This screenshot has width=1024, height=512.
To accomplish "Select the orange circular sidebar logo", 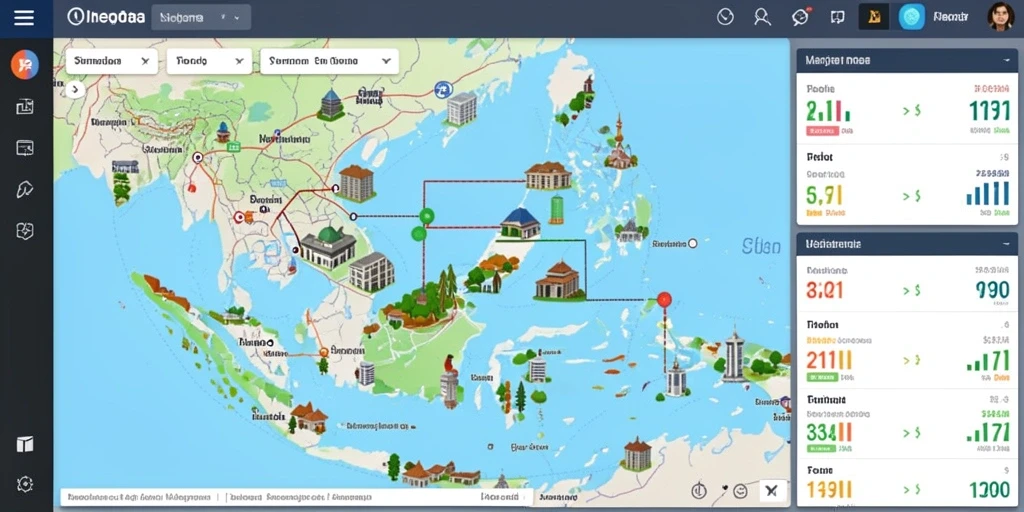I will pos(25,65).
